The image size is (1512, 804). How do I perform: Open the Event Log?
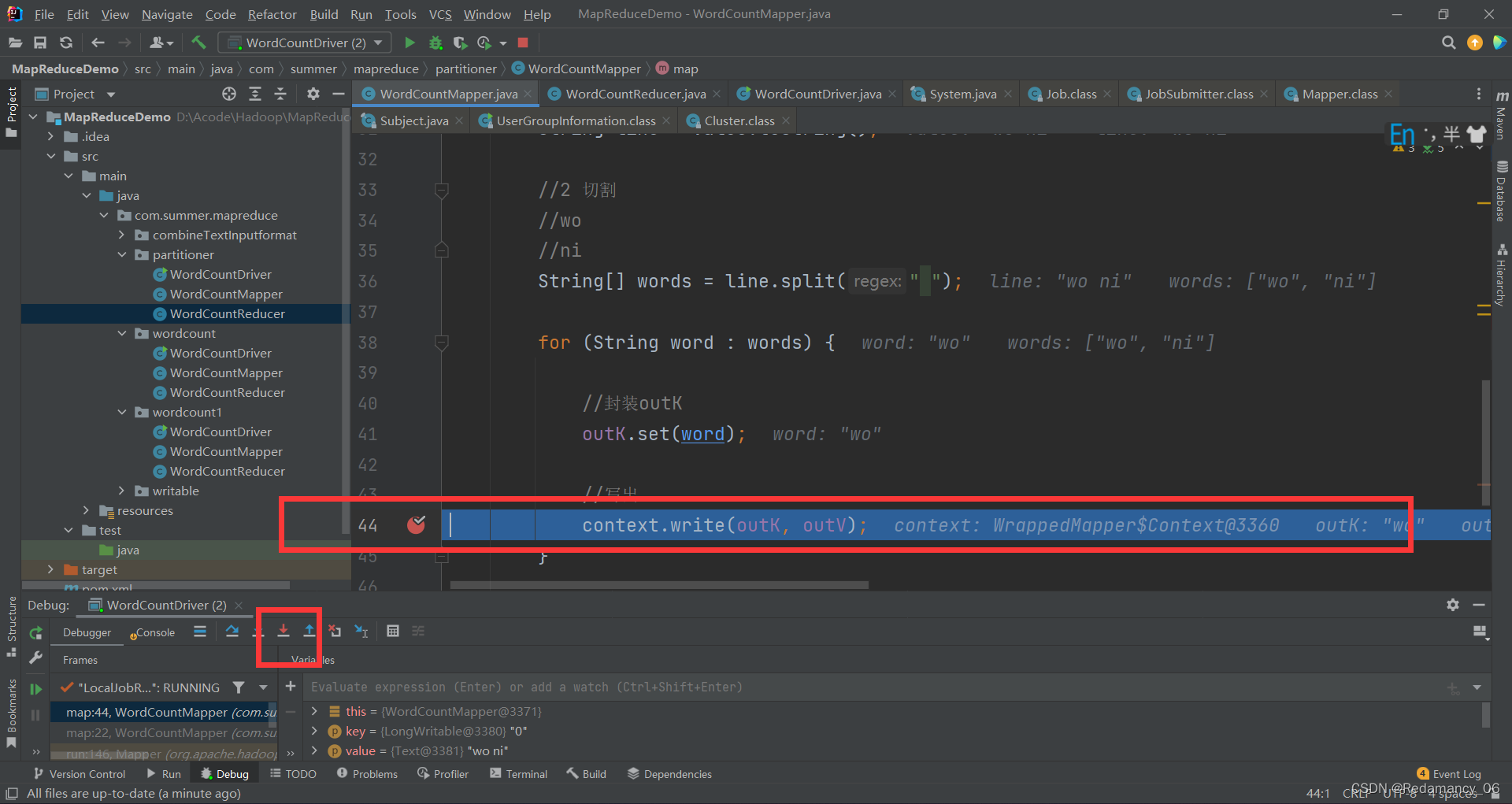click(x=1449, y=774)
